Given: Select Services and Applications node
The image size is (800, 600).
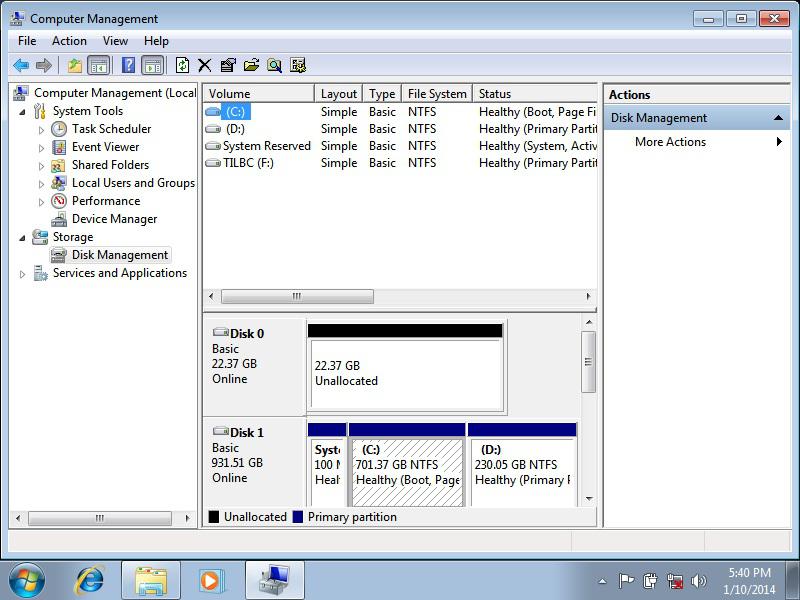Looking at the screenshot, I should coord(119,273).
